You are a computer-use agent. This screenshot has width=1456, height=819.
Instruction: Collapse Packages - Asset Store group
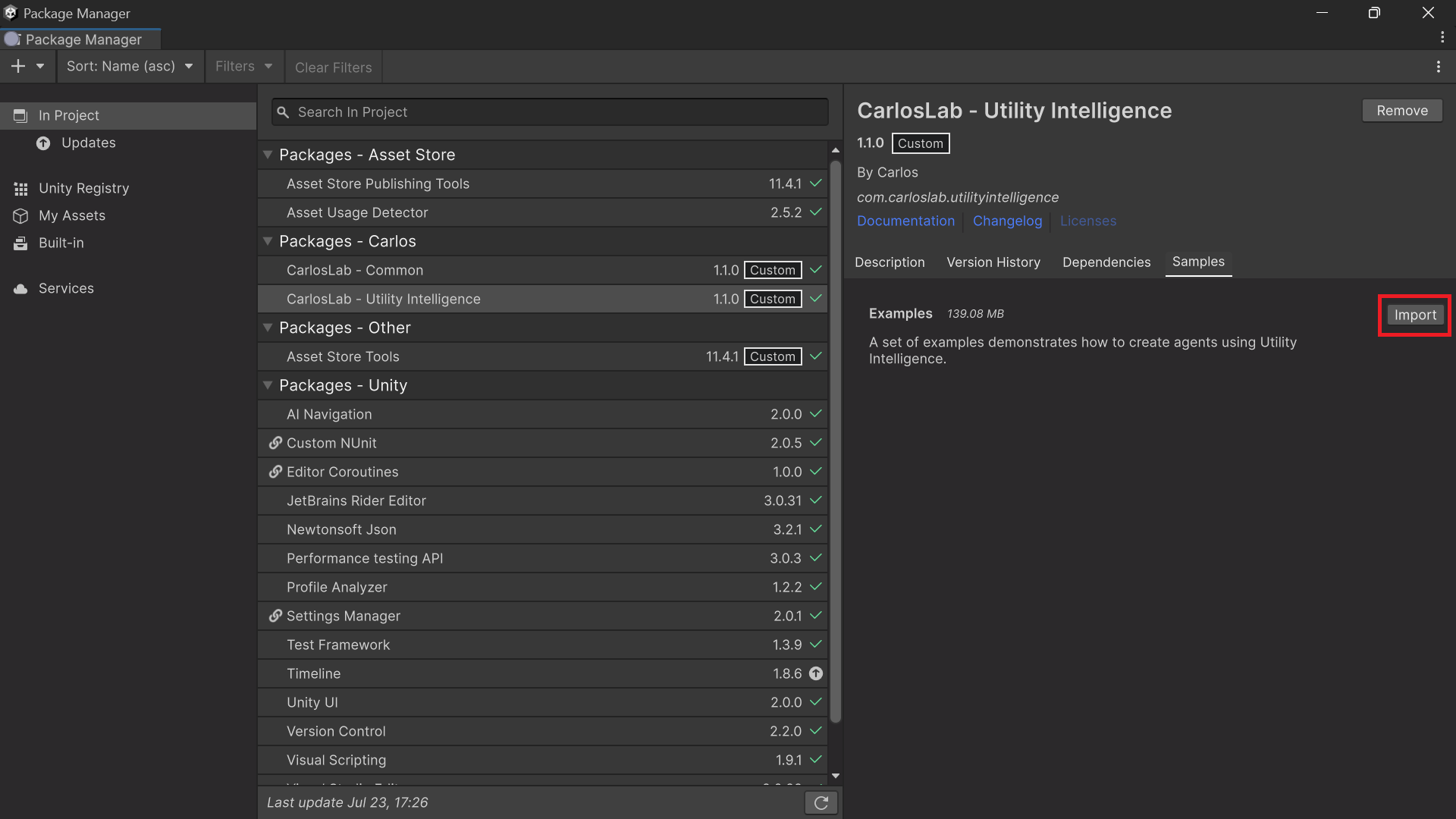pyautogui.click(x=268, y=155)
